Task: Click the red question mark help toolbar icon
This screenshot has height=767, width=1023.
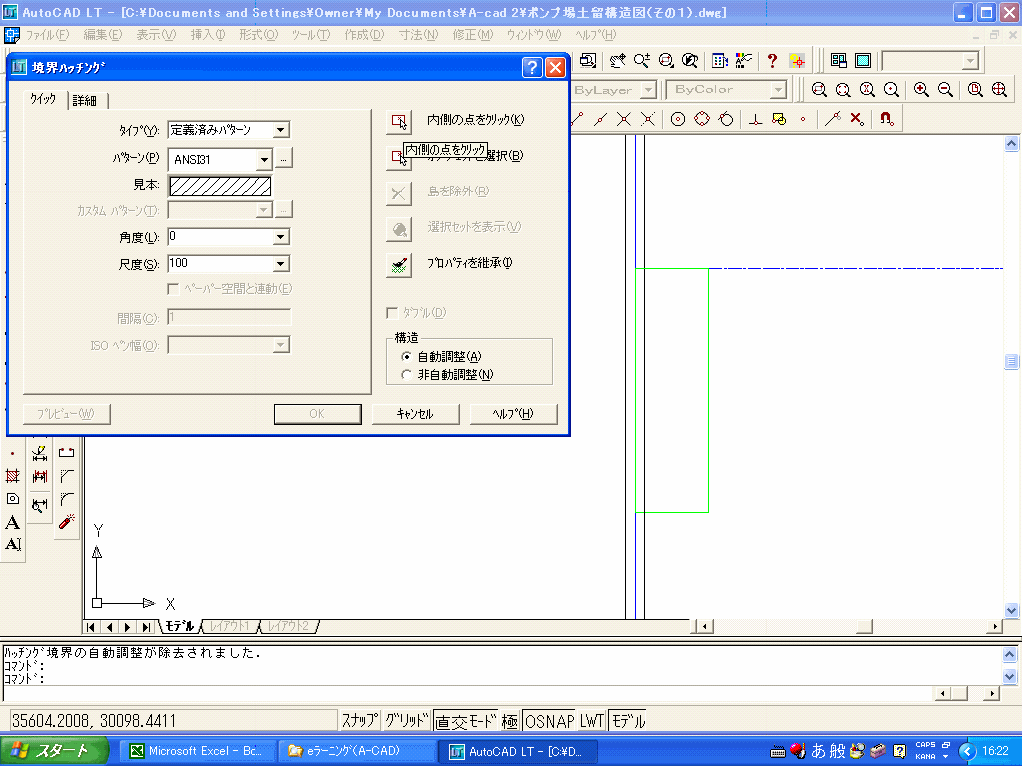Action: [x=772, y=61]
